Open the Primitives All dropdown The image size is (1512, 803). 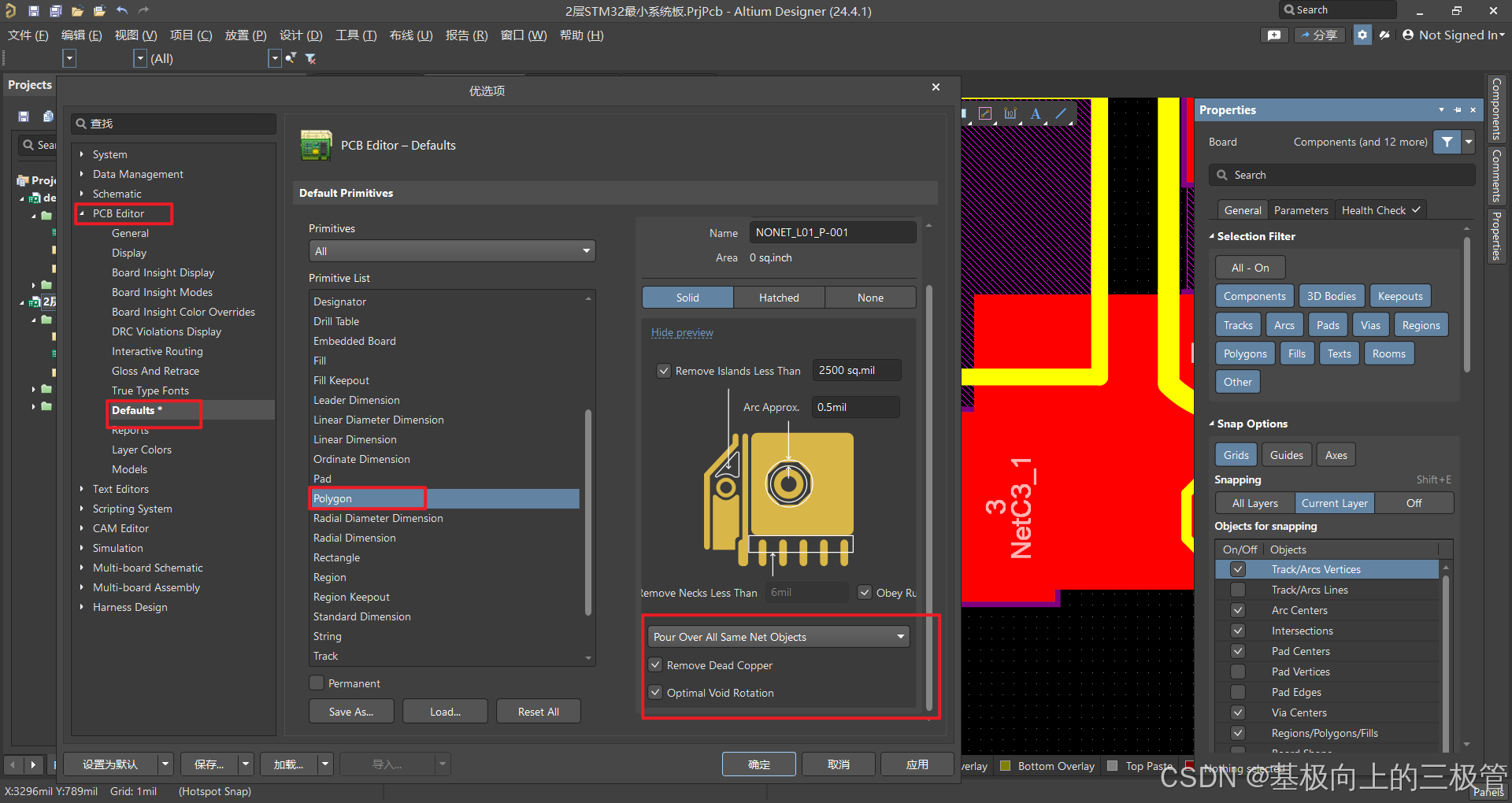coord(452,251)
